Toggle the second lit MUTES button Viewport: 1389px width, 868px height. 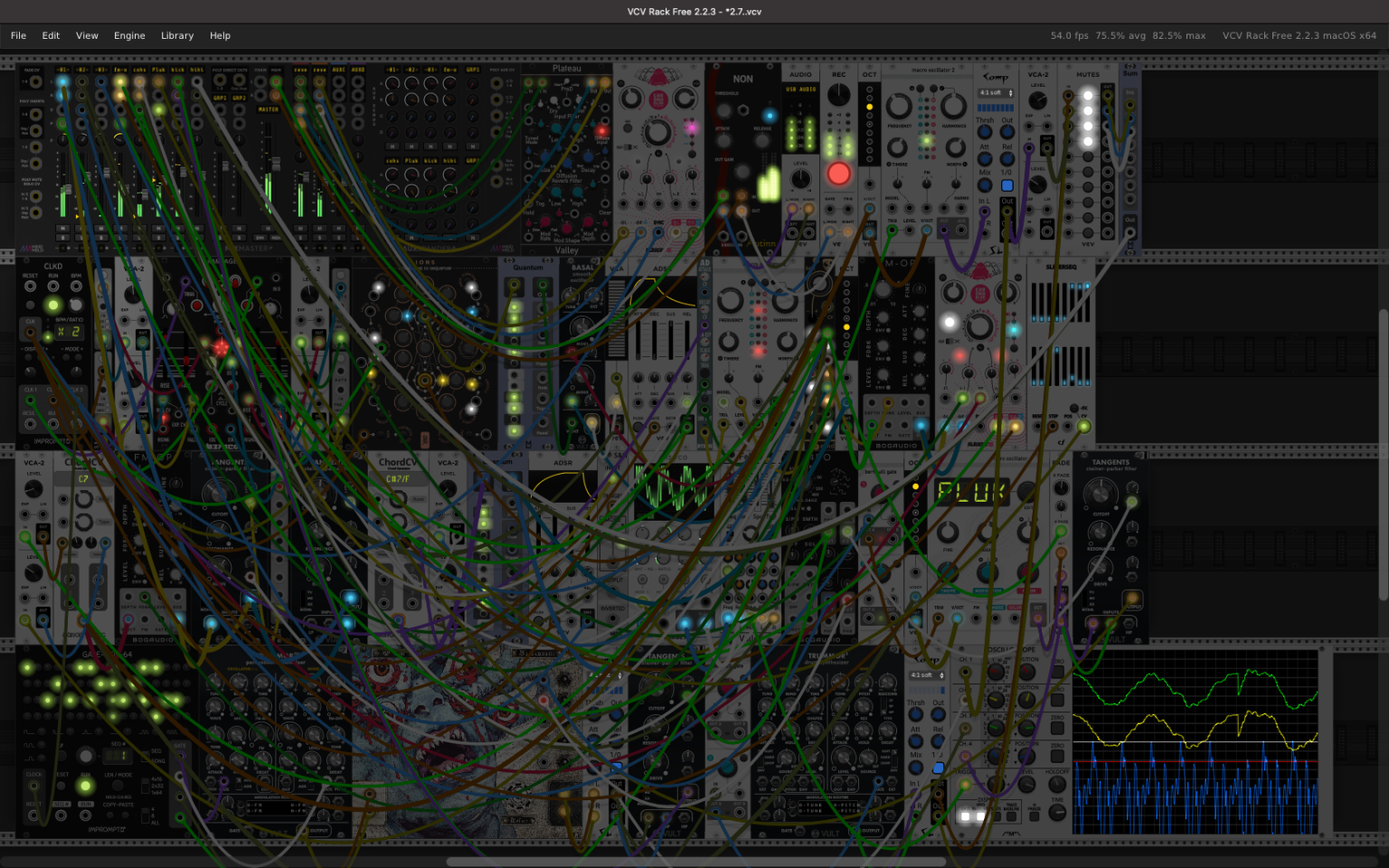(1088, 110)
